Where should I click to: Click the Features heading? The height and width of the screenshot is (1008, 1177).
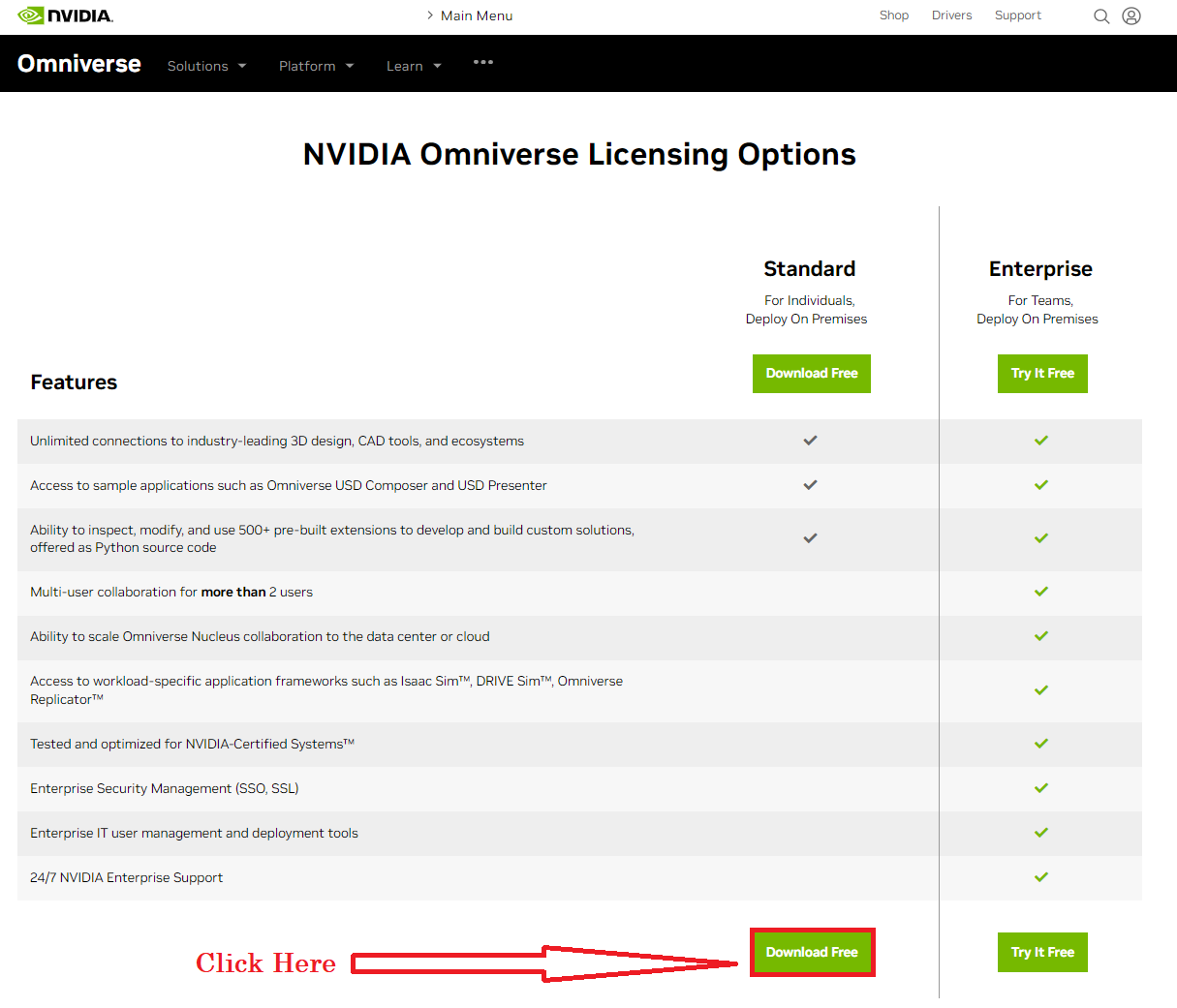[x=74, y=382]
